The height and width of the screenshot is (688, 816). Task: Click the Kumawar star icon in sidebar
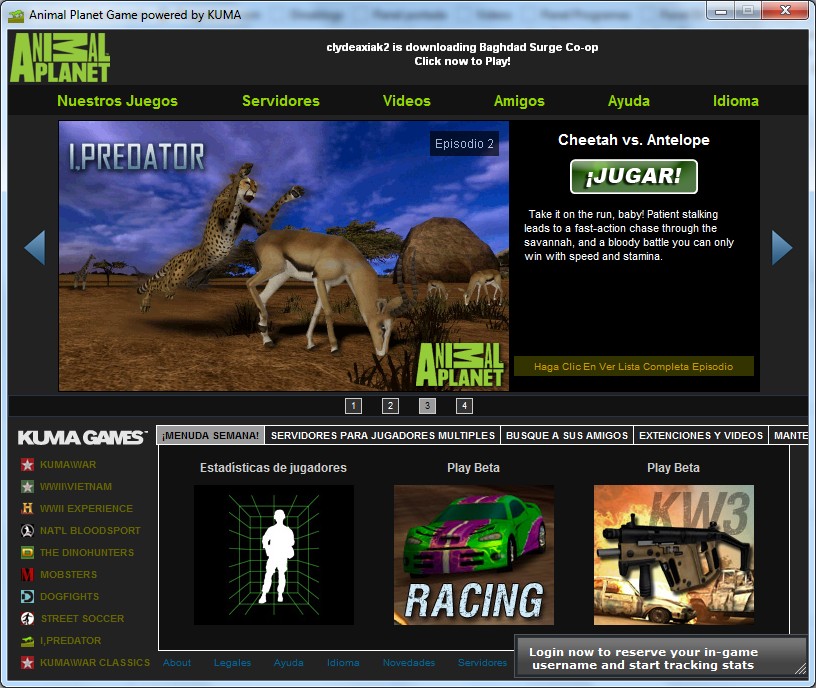[x=27, y=464]
